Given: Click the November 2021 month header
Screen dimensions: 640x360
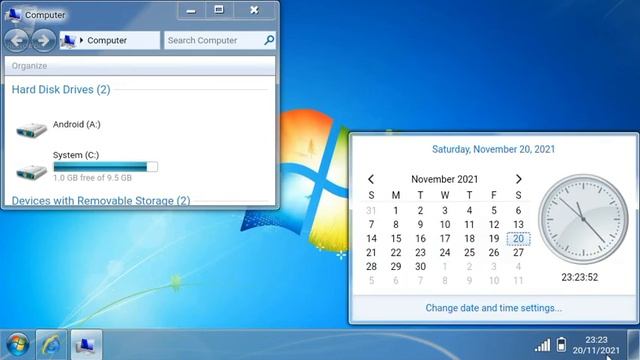Looking at the screenshot, I should click(444, 179).
